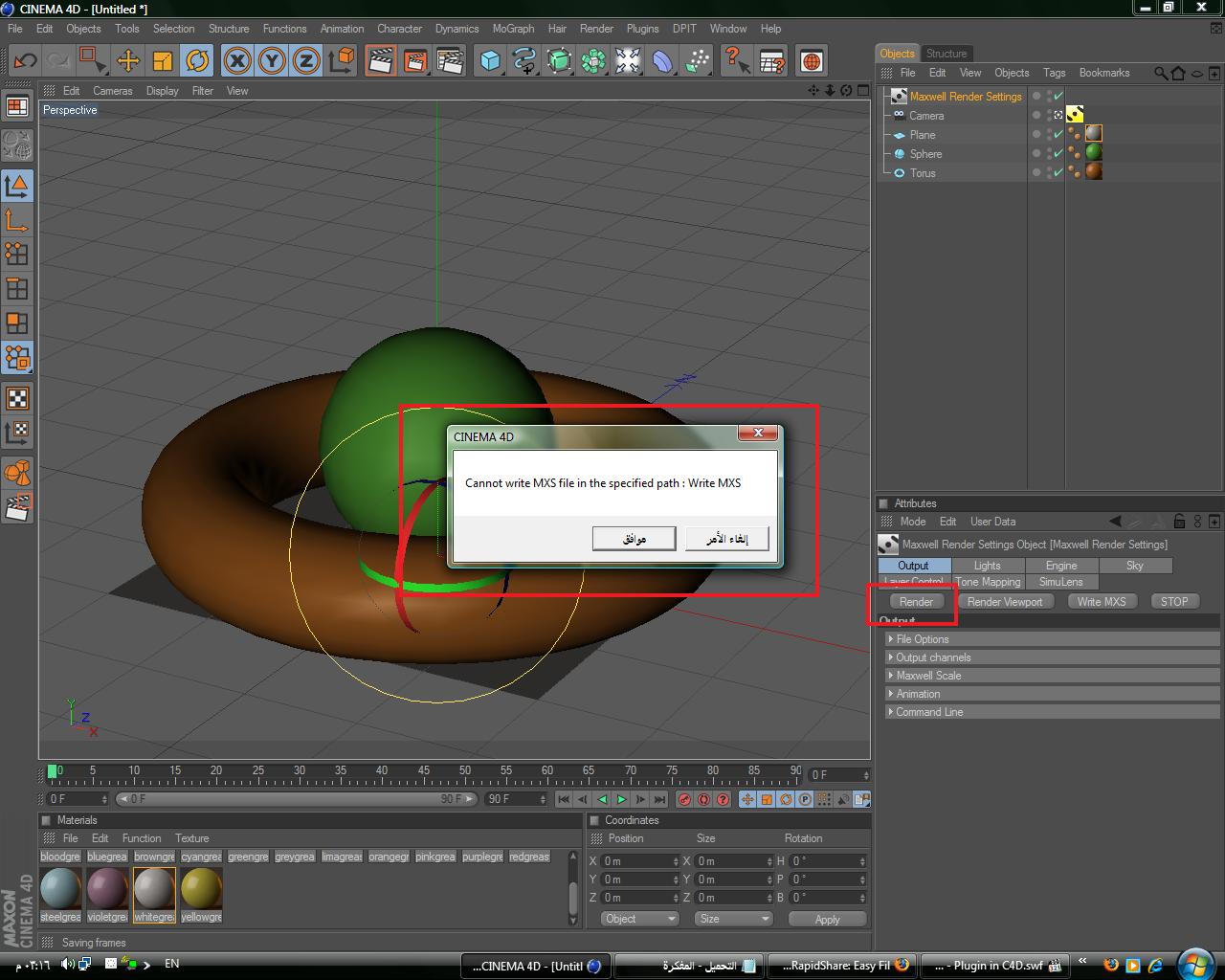Toggle Sphere object enable checkmark
The image size is (1225, 980).
1058,153
